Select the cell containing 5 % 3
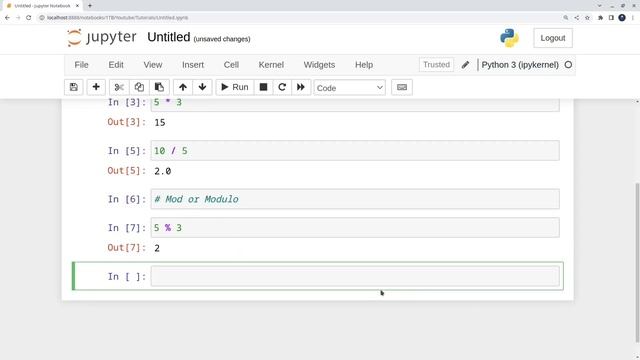The height and width of the screenshot is (360, 640). (x=355, y=228)
